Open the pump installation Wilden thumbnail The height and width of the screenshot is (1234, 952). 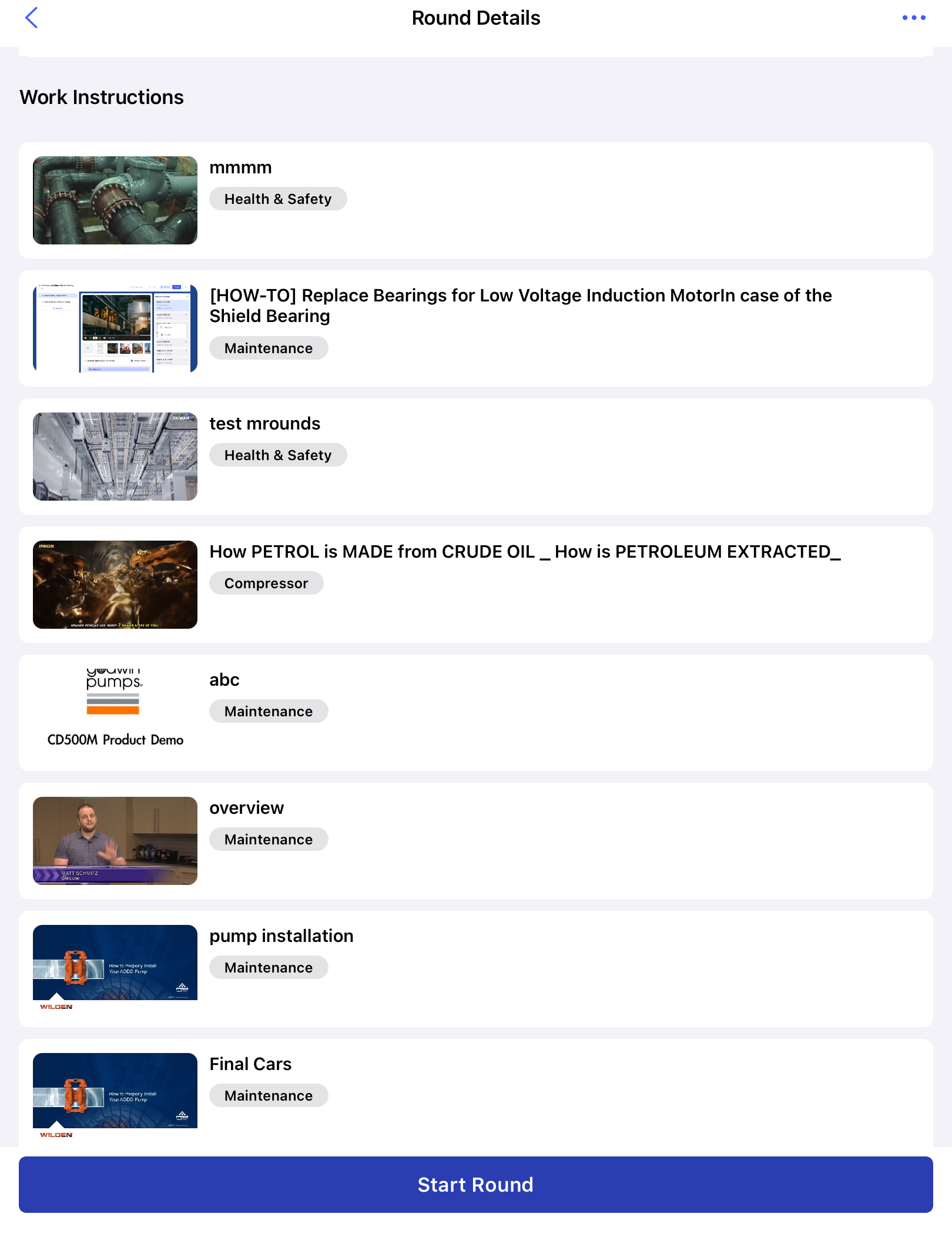pos(115,969)
